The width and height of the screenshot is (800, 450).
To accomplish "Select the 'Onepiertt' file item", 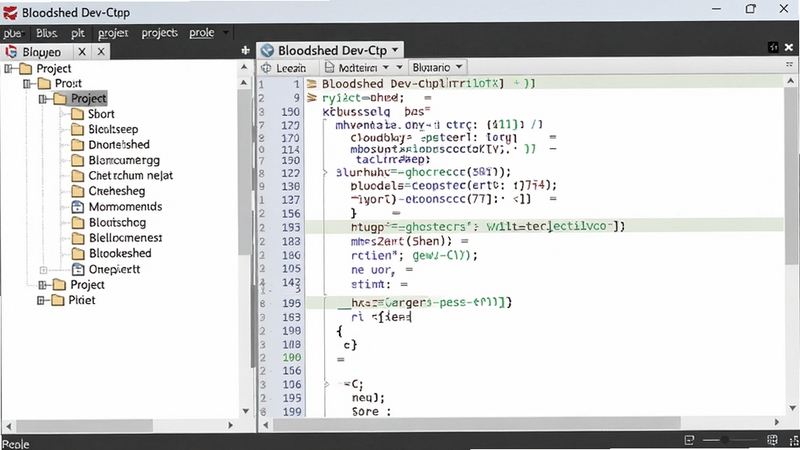I will pos(105,269).
